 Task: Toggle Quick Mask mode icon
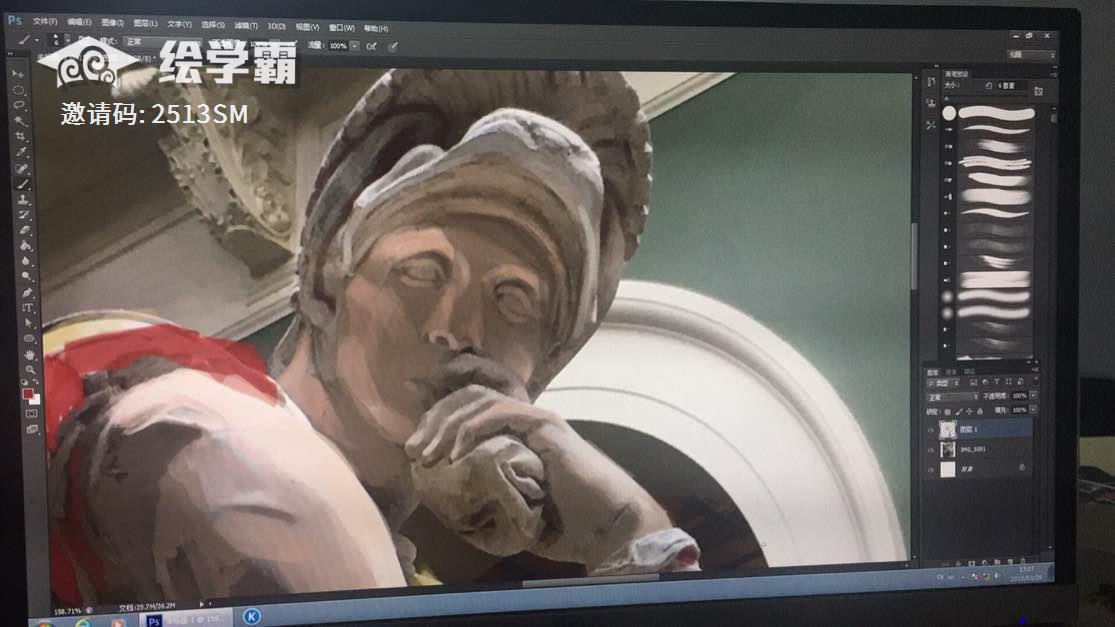[32, 413]
